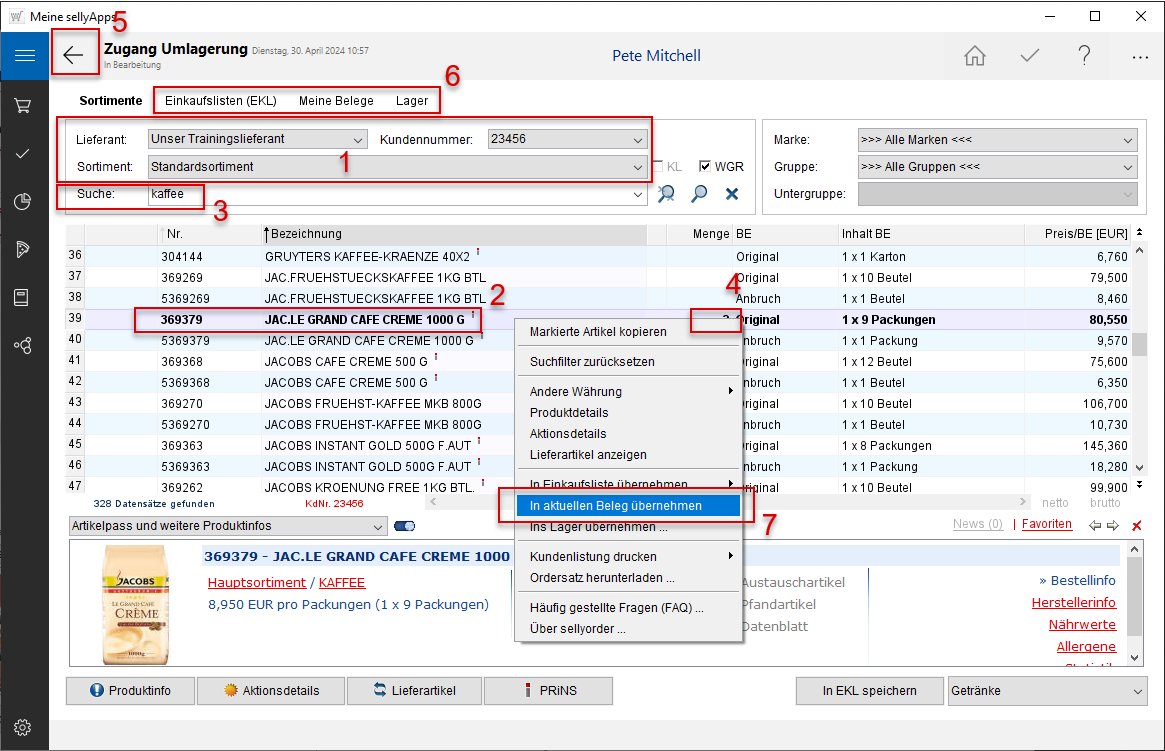Screen dimensions: 1165x751
Task: Click the back arrow button
Action: tap(74, 55)
